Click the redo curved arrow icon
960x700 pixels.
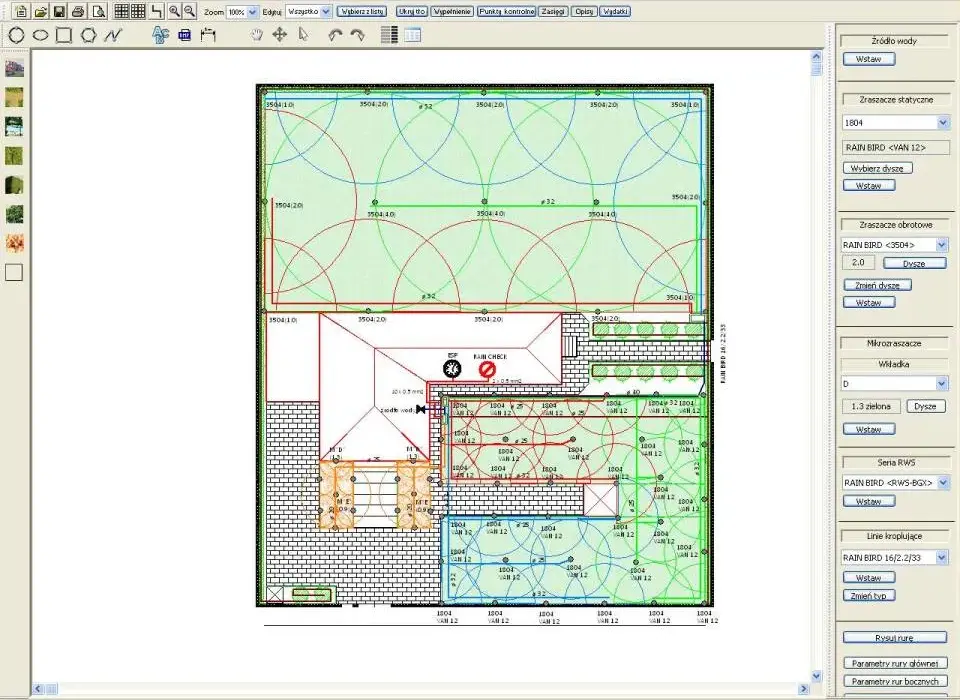pyautogui.click(x=358, y=35)
